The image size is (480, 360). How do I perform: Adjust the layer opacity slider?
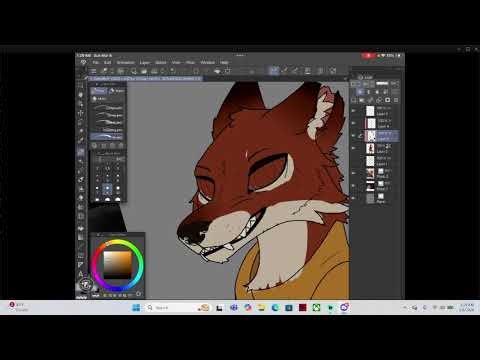(382, 83)
